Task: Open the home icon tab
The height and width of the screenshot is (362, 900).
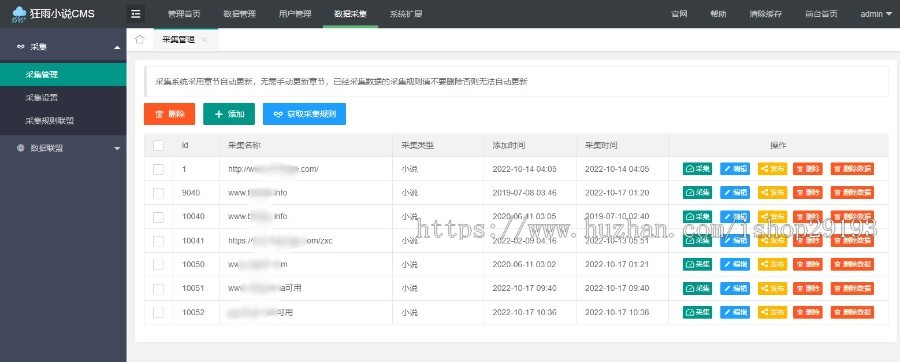Action: pos(139,39)
